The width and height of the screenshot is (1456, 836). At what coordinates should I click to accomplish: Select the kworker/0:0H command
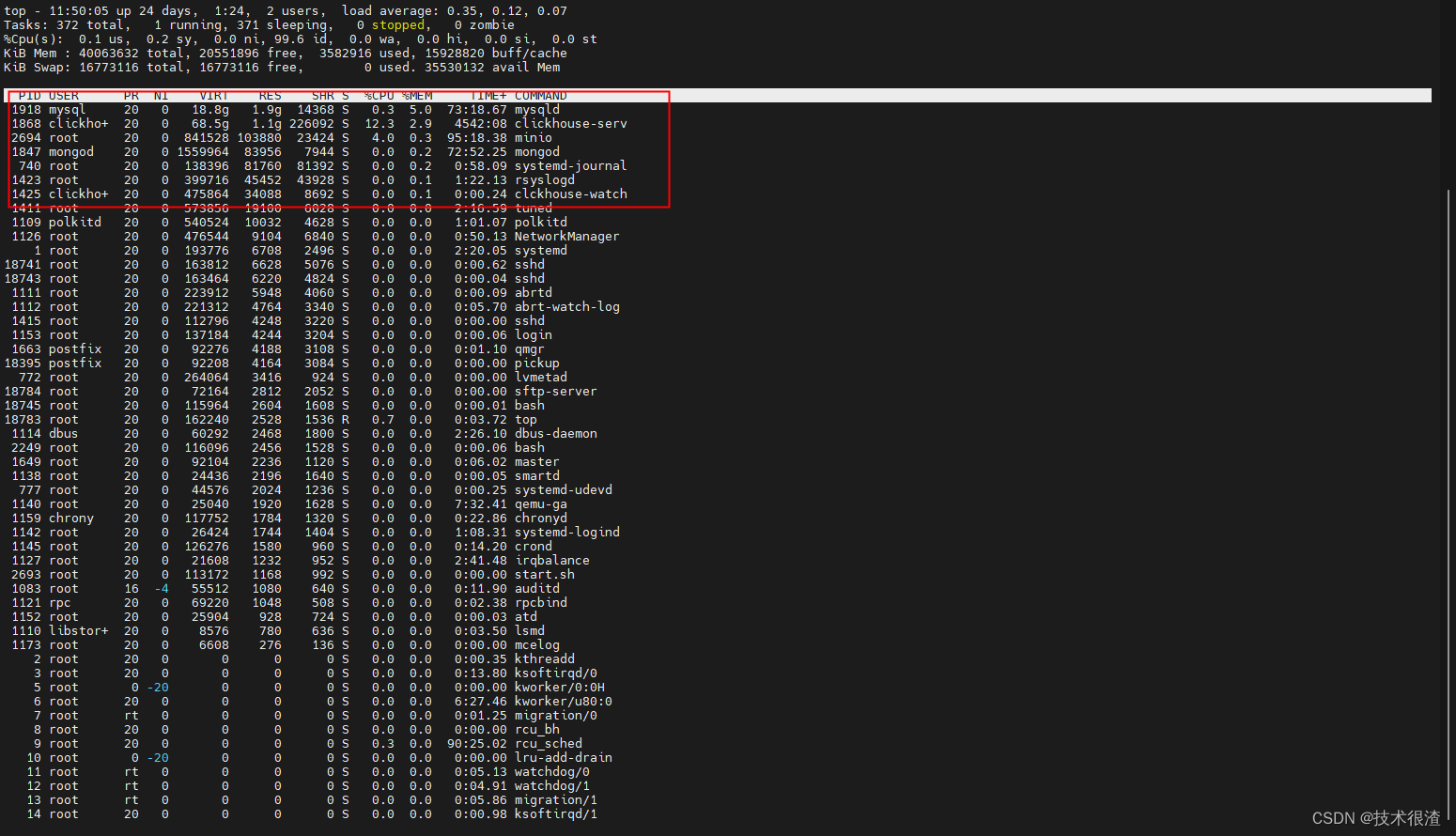click(x=560, y=688)
